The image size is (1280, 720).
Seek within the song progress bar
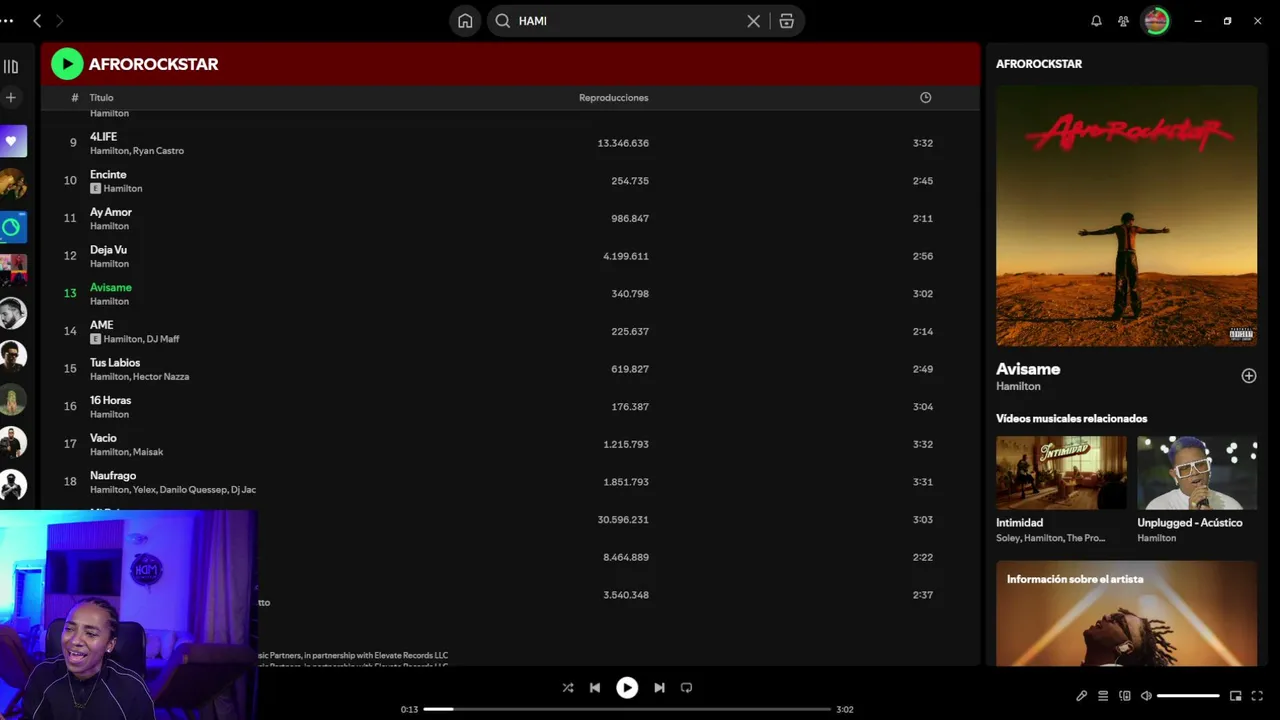[x=627, y=709]
